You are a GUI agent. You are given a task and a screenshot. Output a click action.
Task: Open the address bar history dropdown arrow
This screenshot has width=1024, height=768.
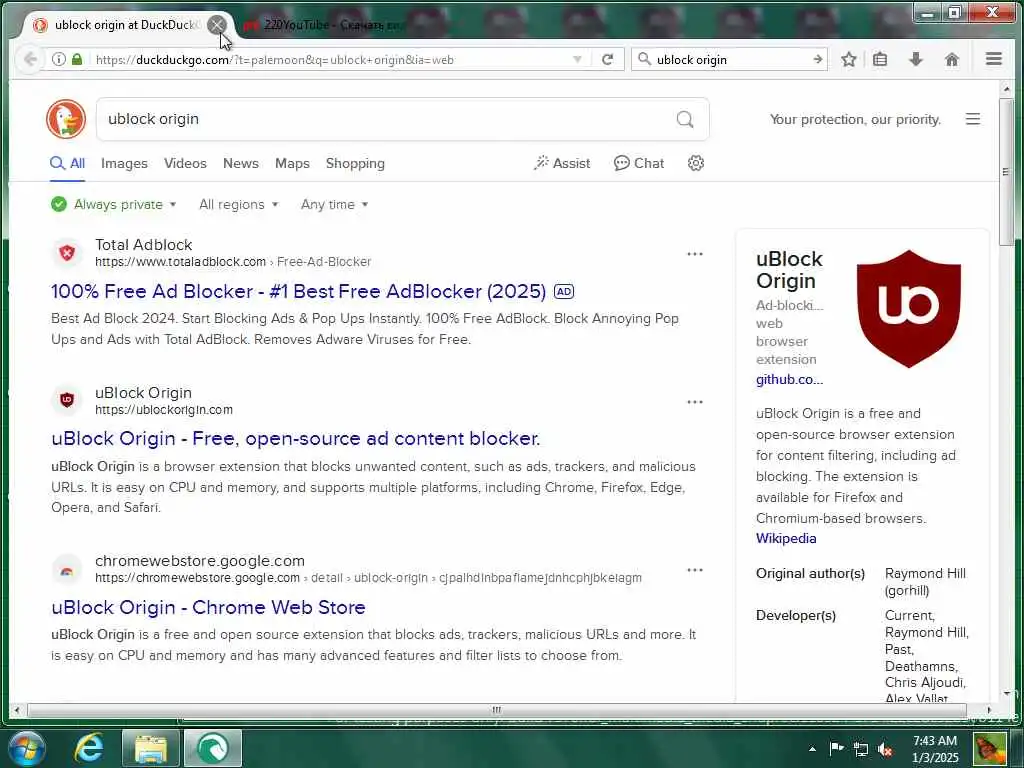pos(577,59)
